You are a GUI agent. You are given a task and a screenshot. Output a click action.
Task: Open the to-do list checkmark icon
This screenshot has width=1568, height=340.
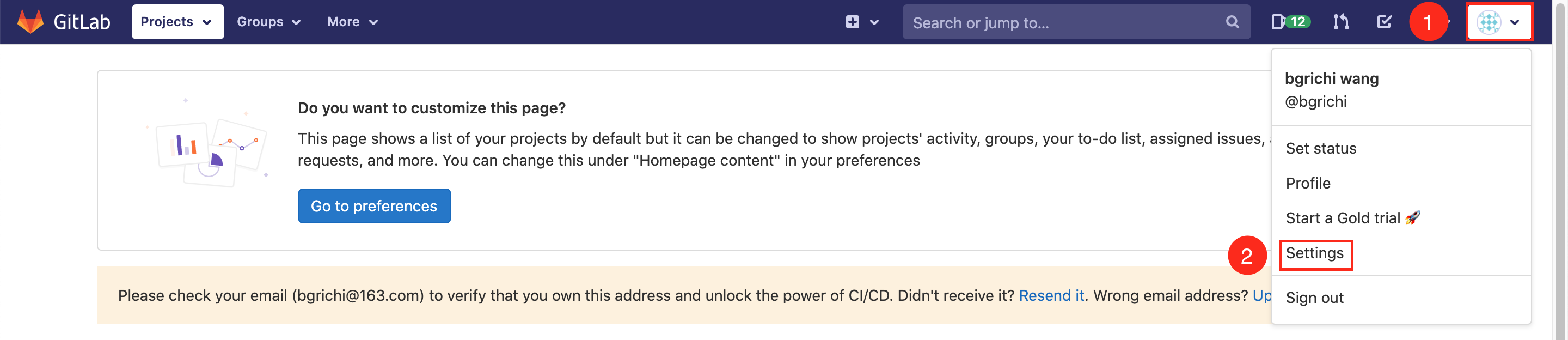[x=1383, y=22]
